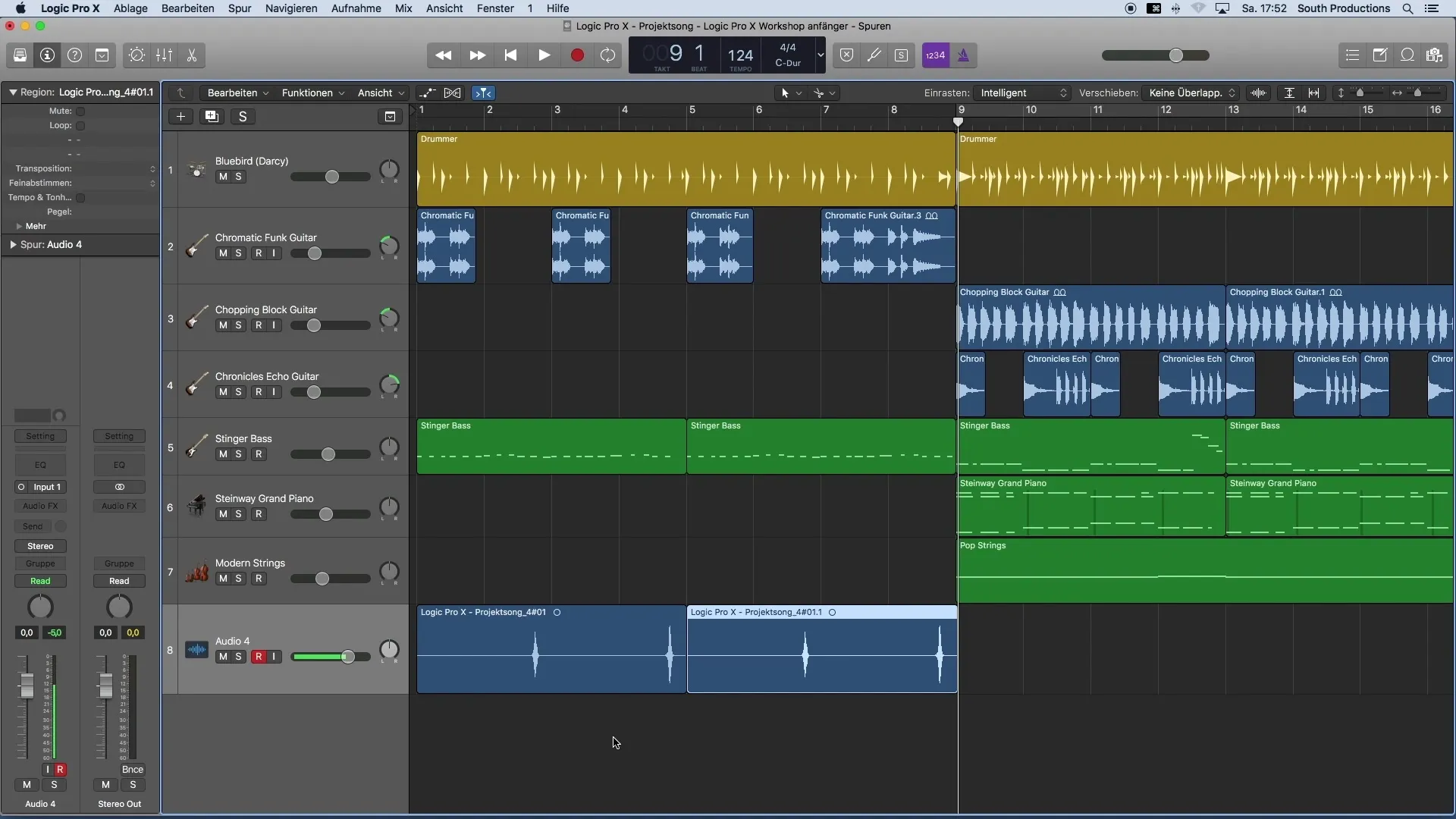Open the Einrasten Intelligent dropdown
Image resolution: width=1456 pixels, height=819 pixels.
[x=1022, y=93]
